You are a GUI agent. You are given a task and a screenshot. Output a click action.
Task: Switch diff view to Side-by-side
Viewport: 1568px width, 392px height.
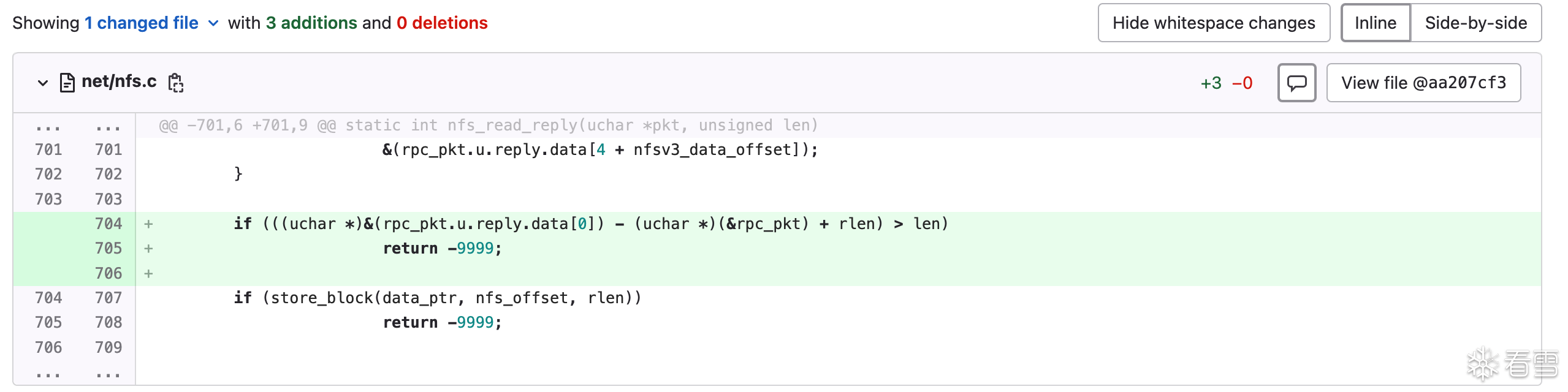point(1475,23)
